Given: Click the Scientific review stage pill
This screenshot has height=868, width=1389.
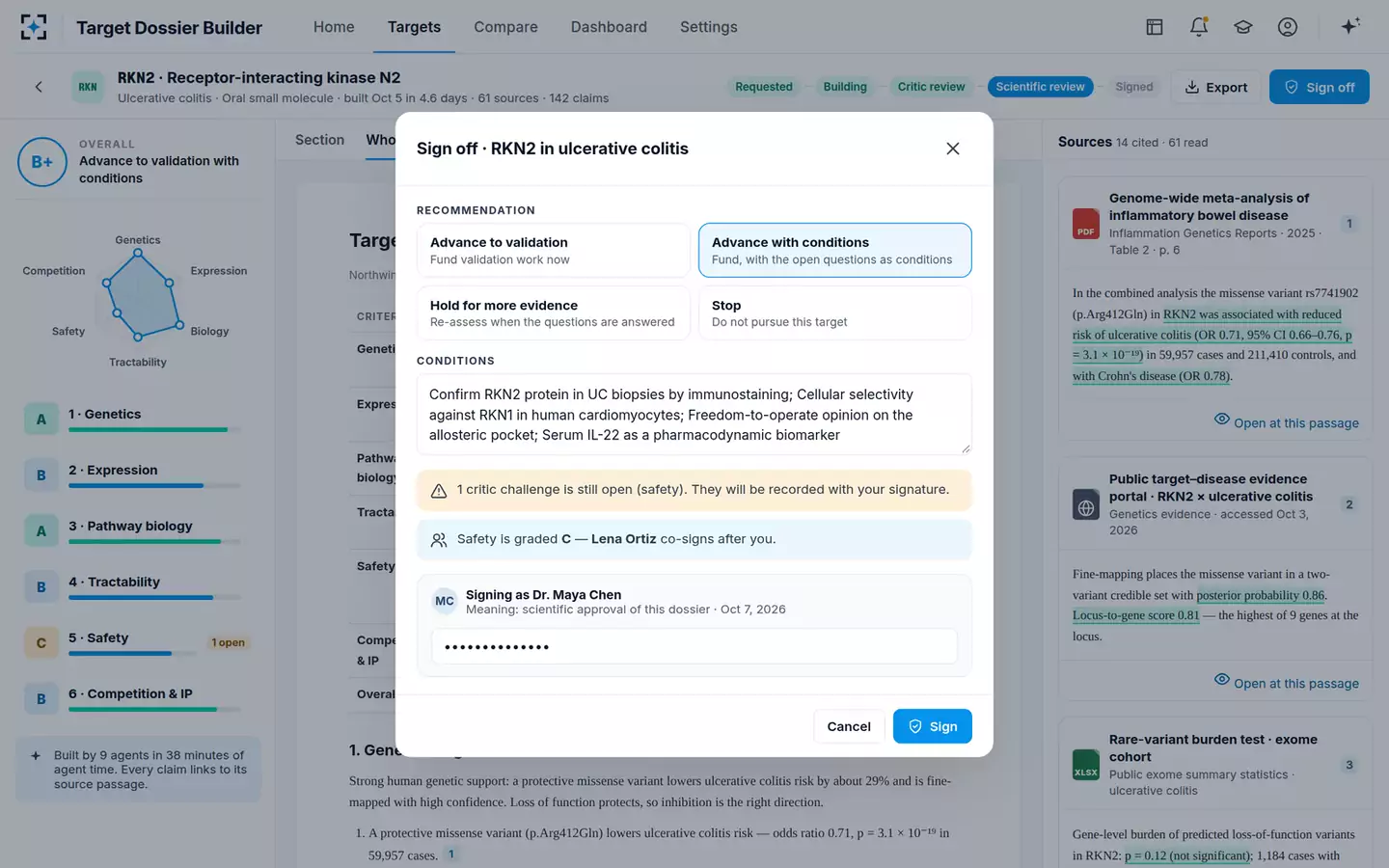Looking at the screenshot, I should pyautogui.click(x=1040, y=87).
